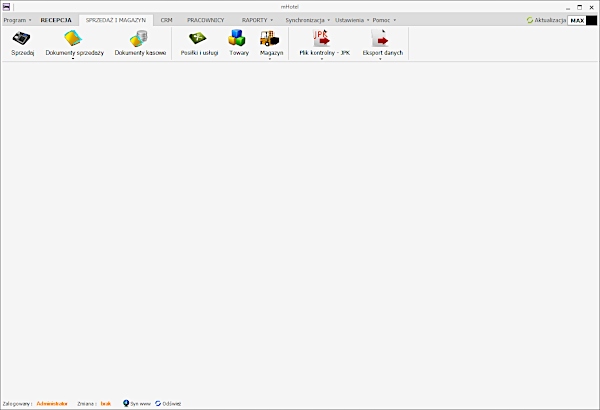Open Dokumenty kasowe icon
600x410 pixels.
[139, 38]
